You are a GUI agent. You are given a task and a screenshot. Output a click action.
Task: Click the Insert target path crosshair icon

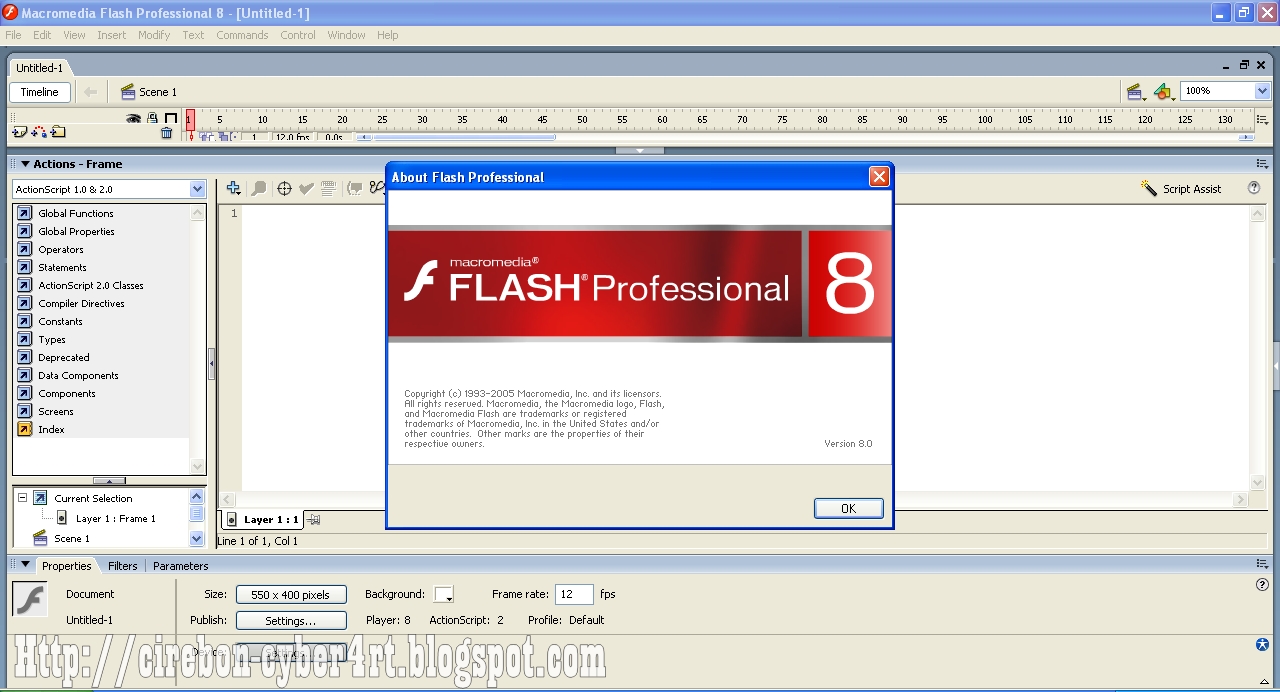pyautogui.click(x=284, y=188)
